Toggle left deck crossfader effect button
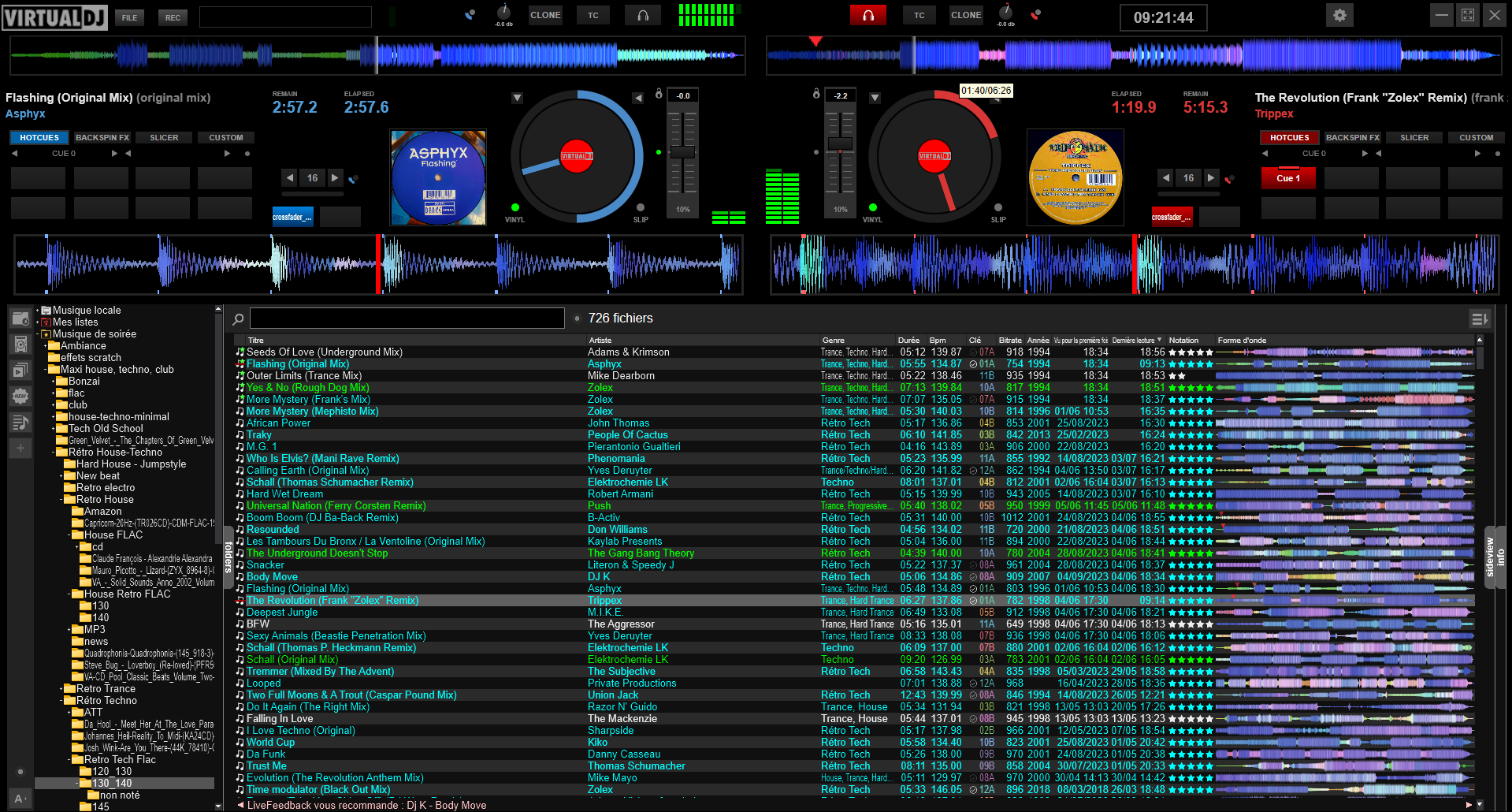Image resolution: width=1512 pixels, height=812 pixels. [292, 217]
